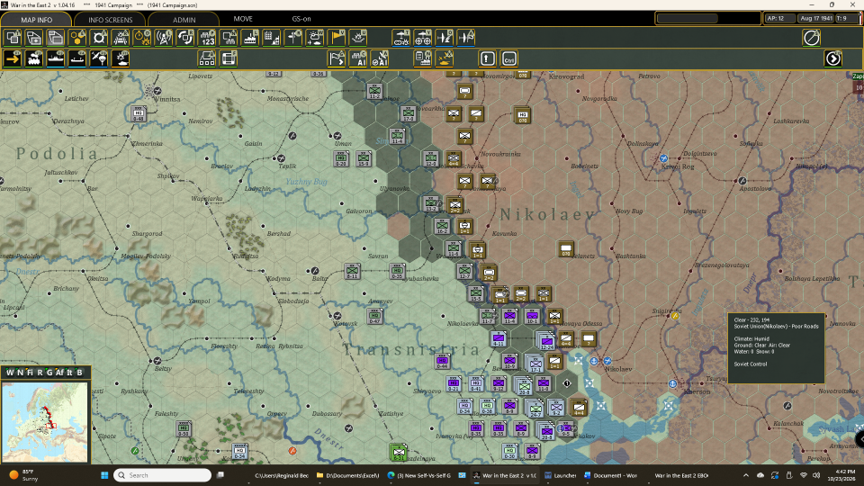Show hidden system tray icons chevron
Viewport: 864px width, 486px height.
pos(746,475)
